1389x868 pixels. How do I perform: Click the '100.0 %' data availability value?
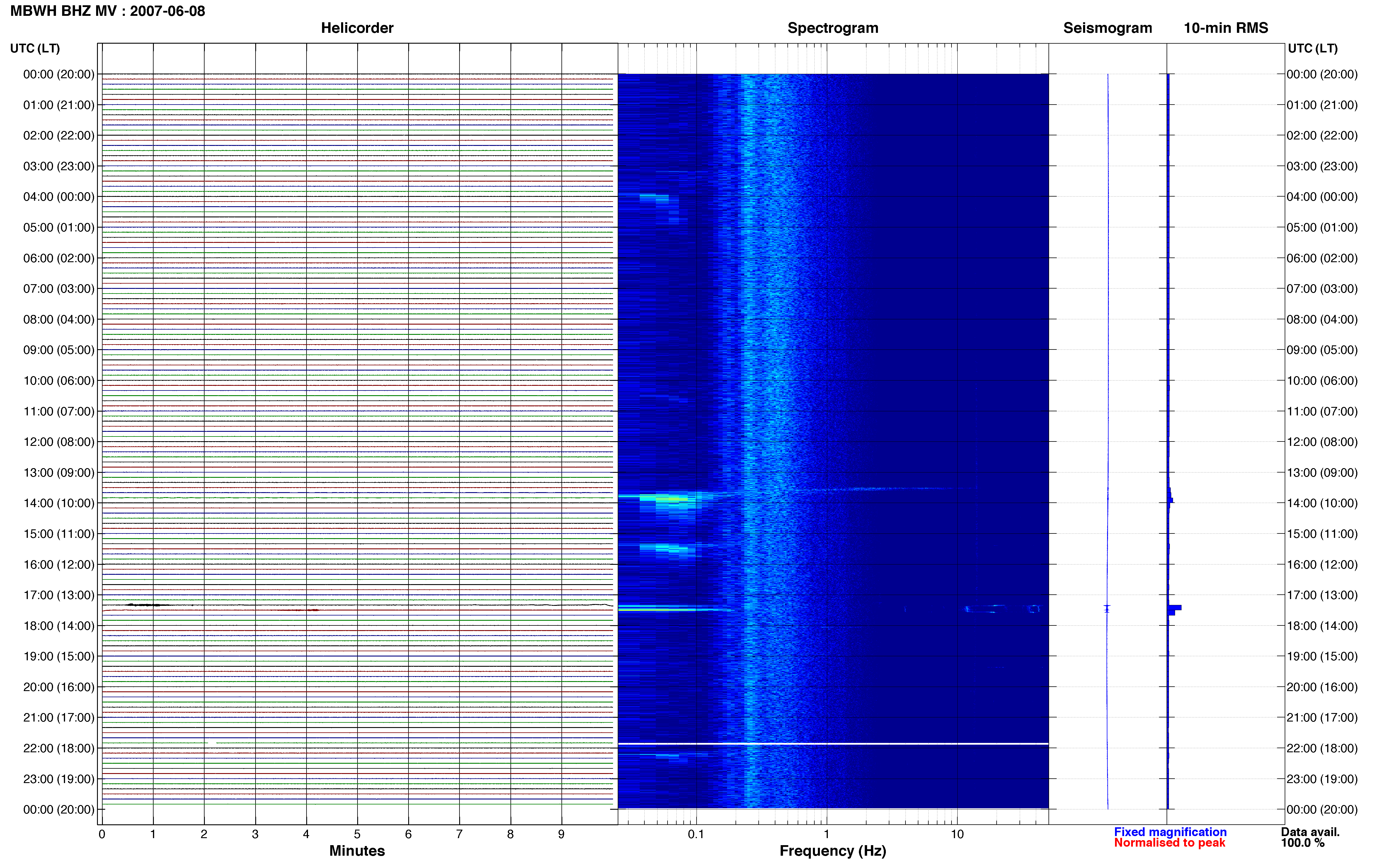point(1303,843)
